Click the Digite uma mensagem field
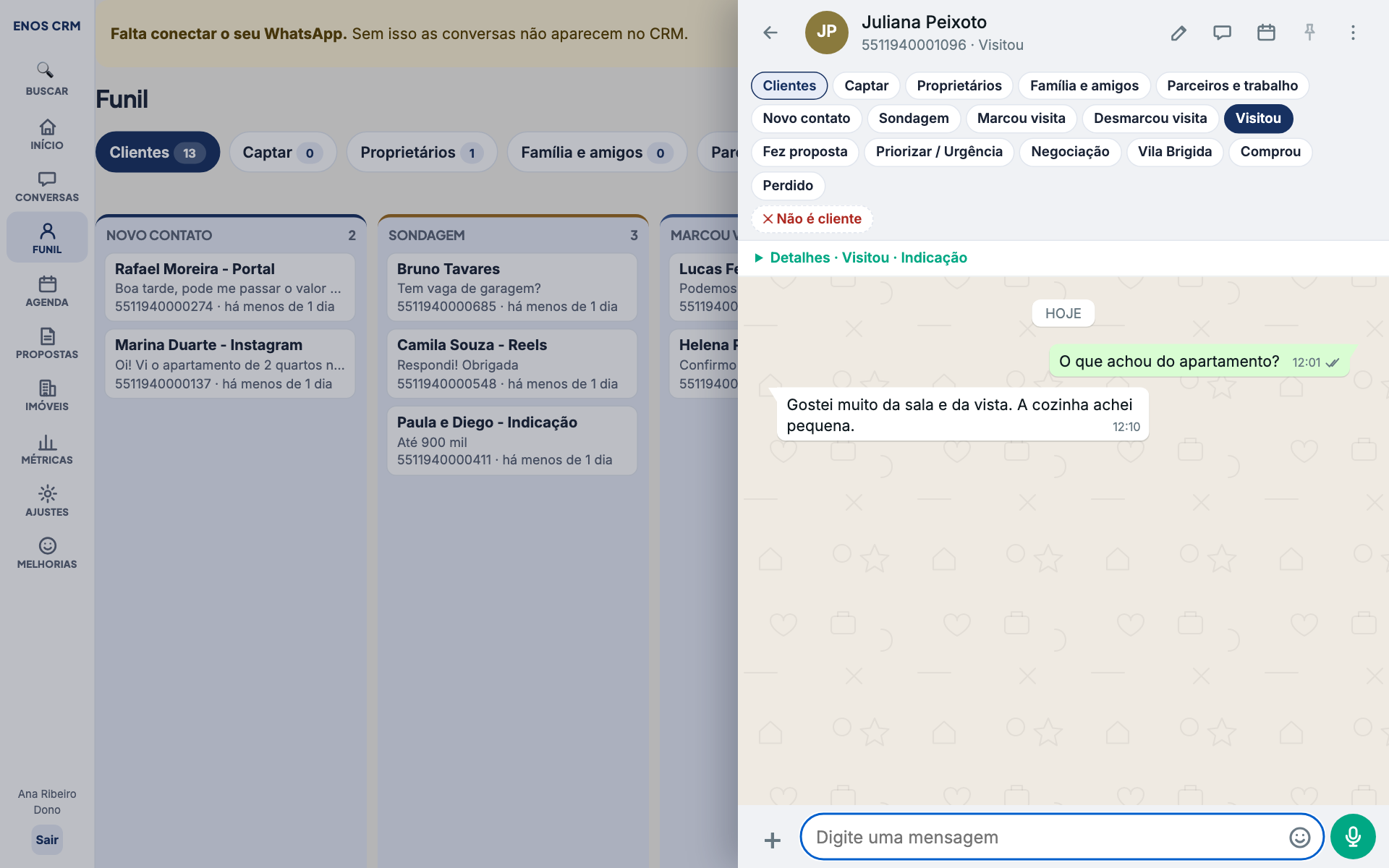Screen dimensions: 1389x868 coord(1062,837)
